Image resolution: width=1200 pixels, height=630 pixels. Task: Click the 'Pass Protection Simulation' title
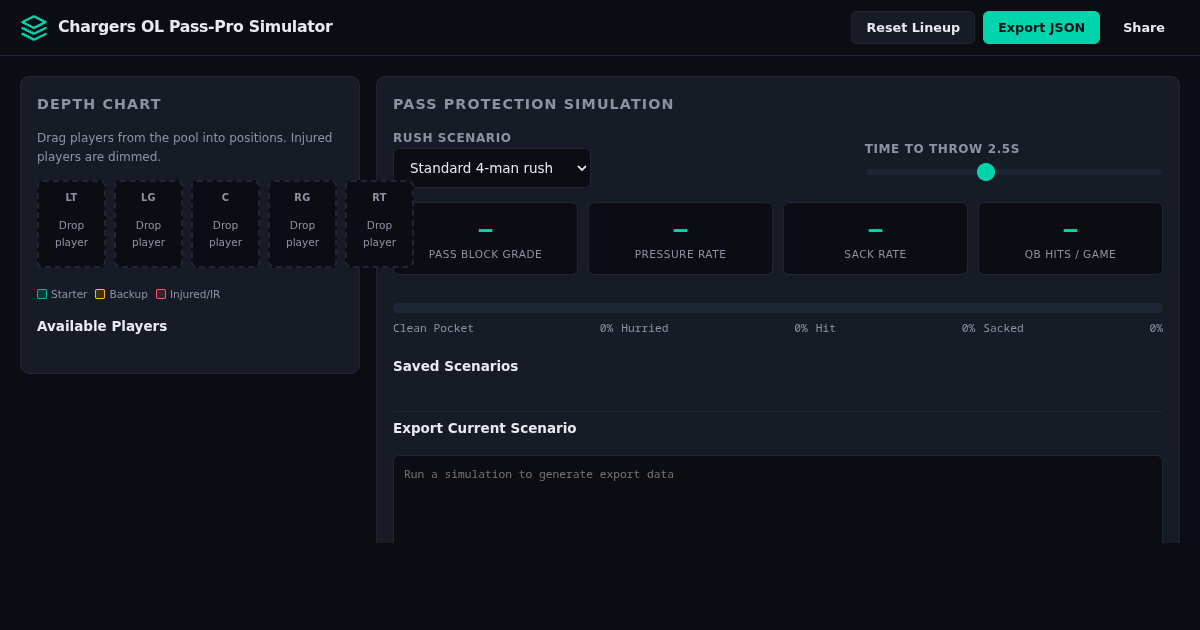pos(533,104)
